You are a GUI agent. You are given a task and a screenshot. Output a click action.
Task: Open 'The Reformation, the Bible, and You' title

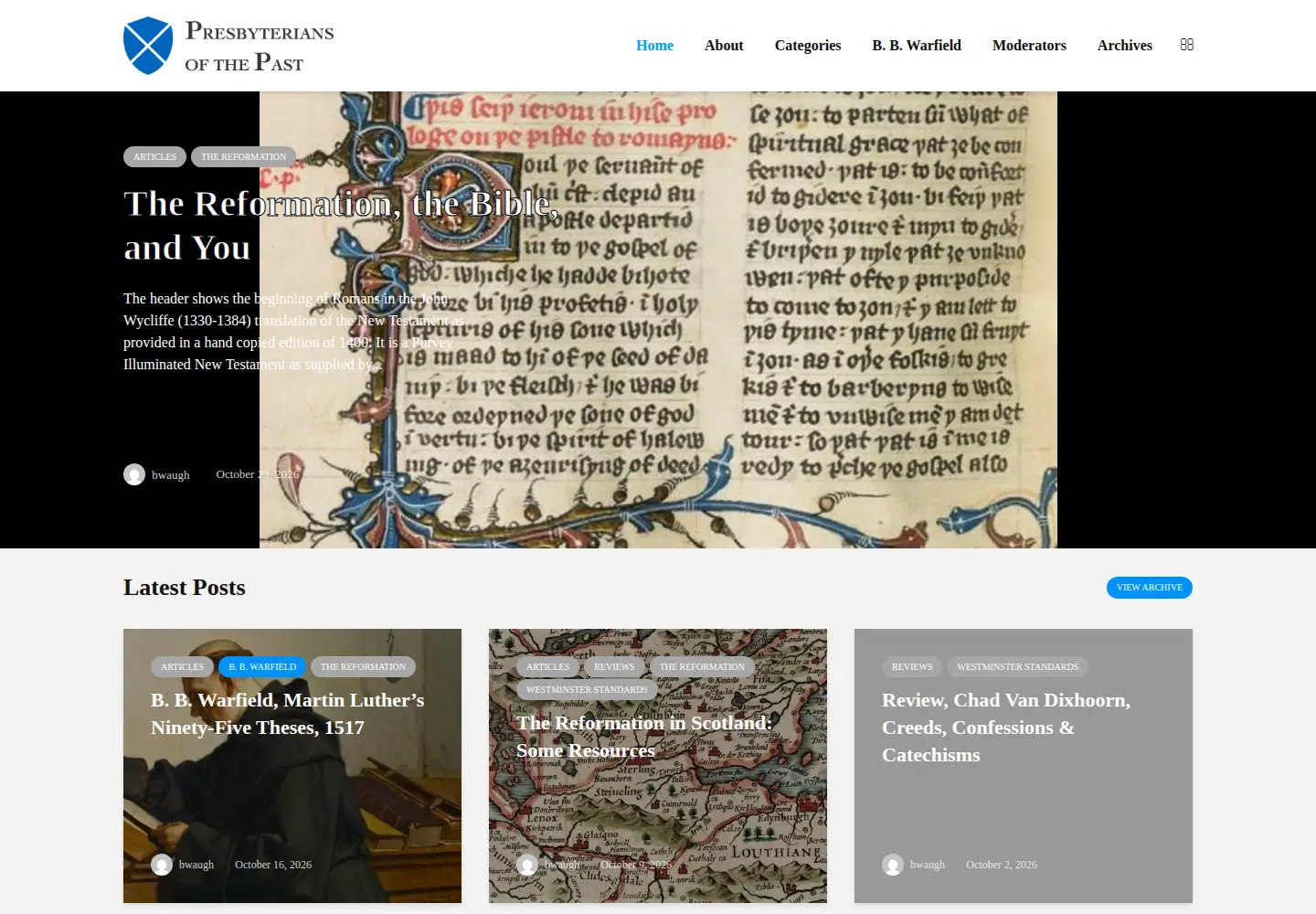341,226
